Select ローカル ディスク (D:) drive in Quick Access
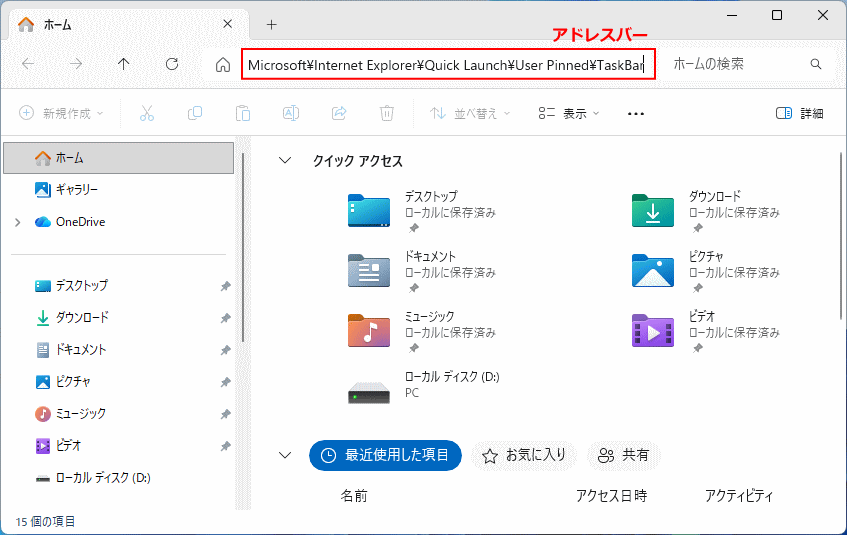The image size is (847, 535). coord(368,392)
